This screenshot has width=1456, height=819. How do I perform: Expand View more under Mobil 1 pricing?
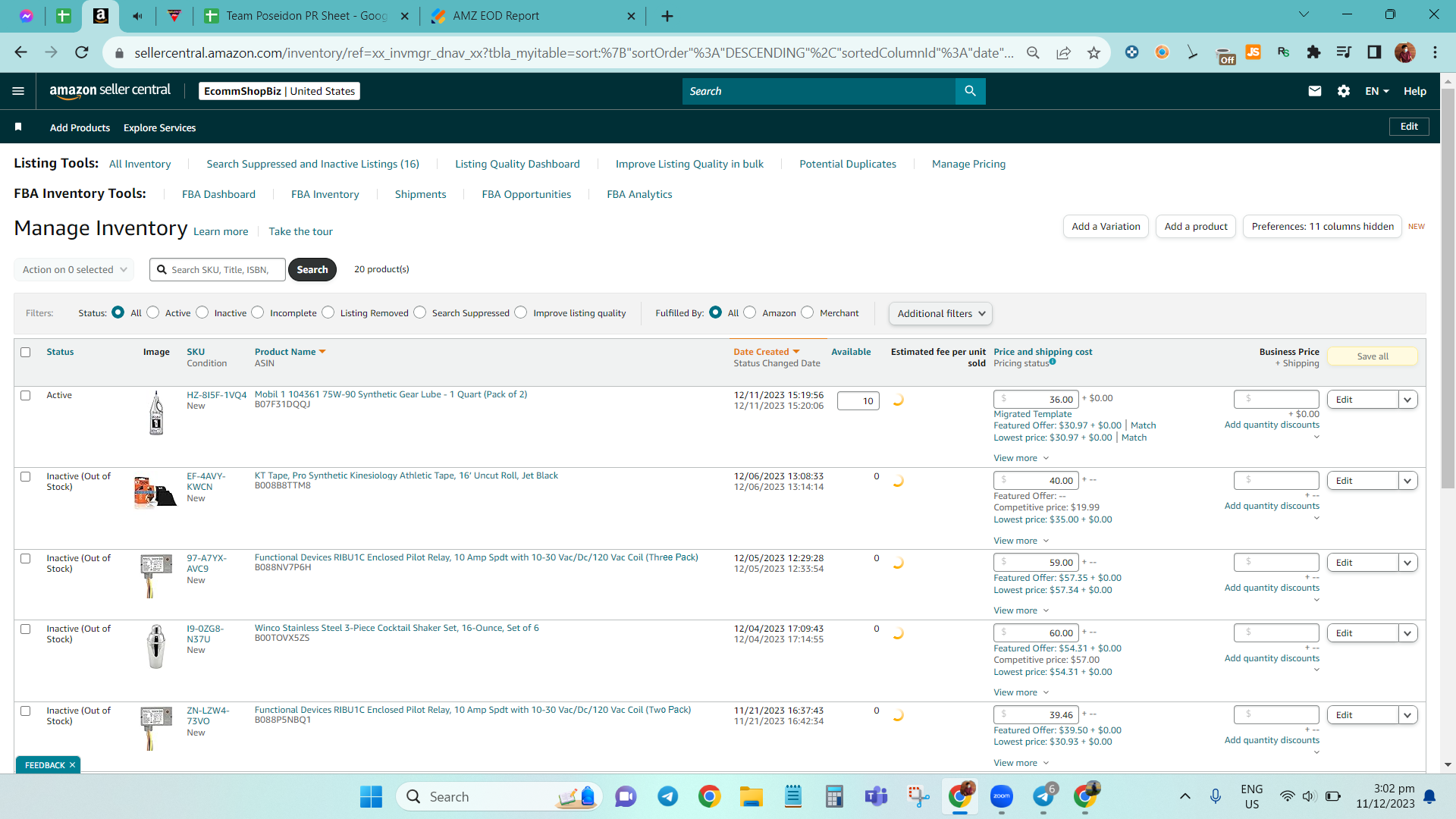1021,458
